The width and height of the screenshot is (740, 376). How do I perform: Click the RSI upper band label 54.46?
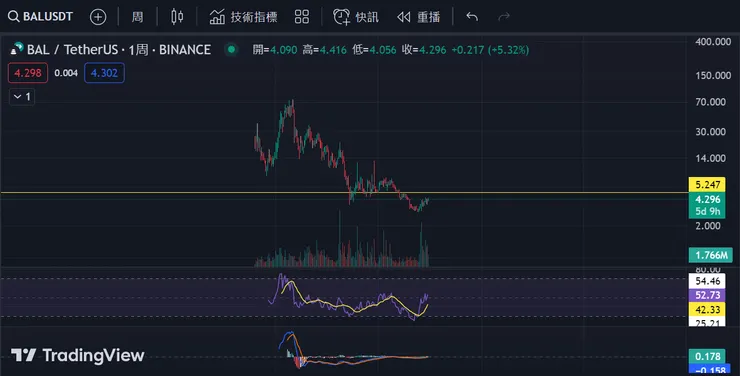(707, 281)
